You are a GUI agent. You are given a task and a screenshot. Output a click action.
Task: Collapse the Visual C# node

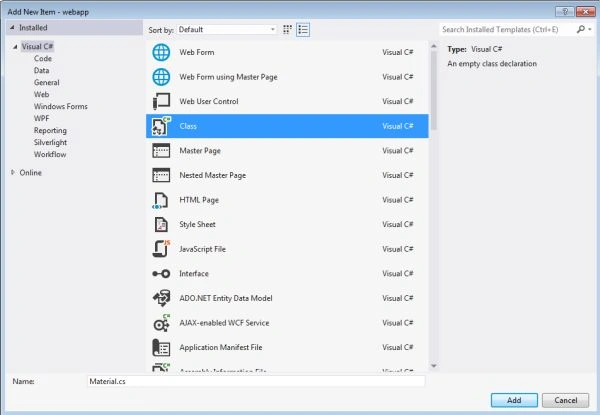pyautogui.click(x=15, y=47)
